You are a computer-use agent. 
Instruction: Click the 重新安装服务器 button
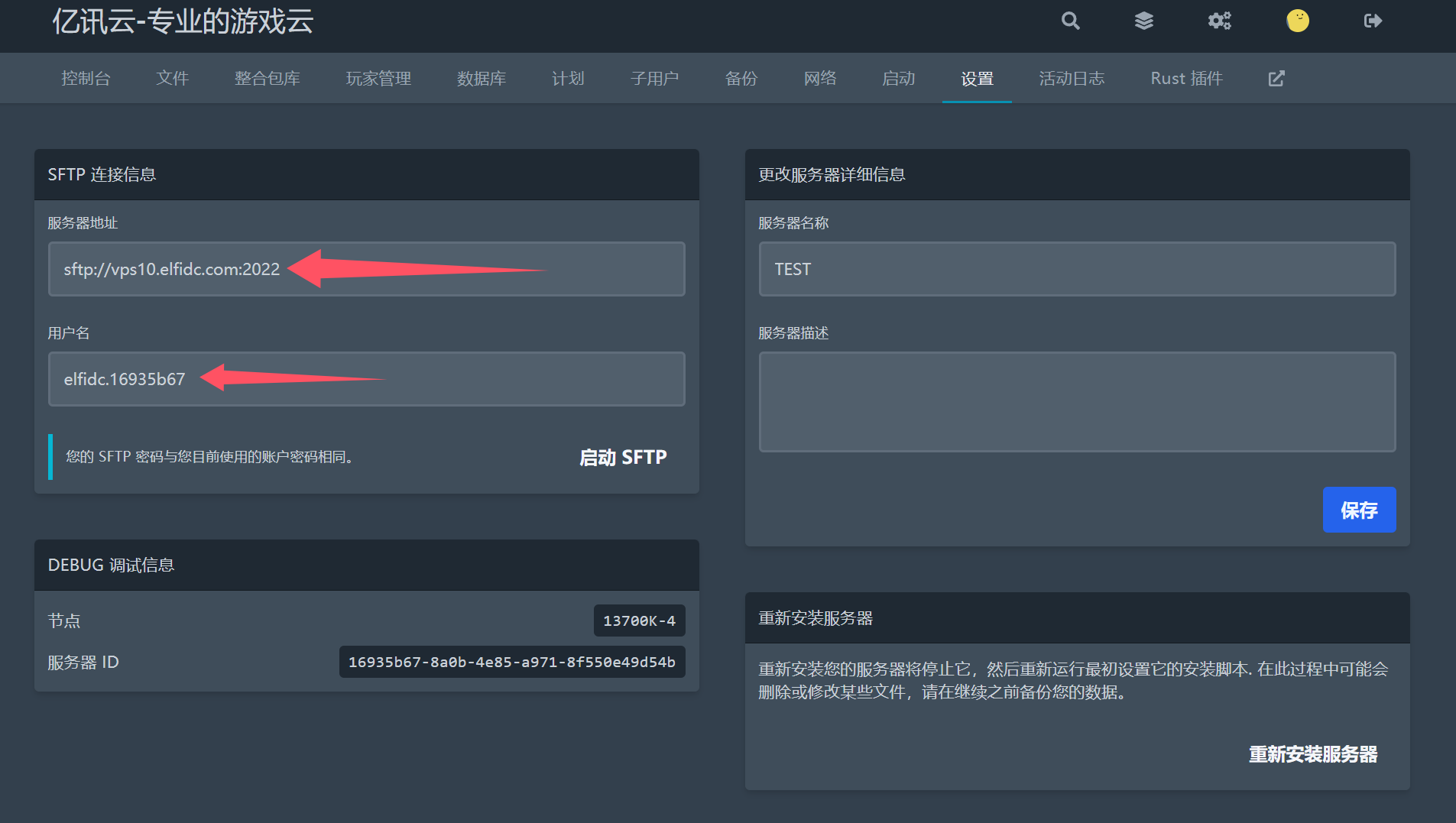(x=1313, y=754)
